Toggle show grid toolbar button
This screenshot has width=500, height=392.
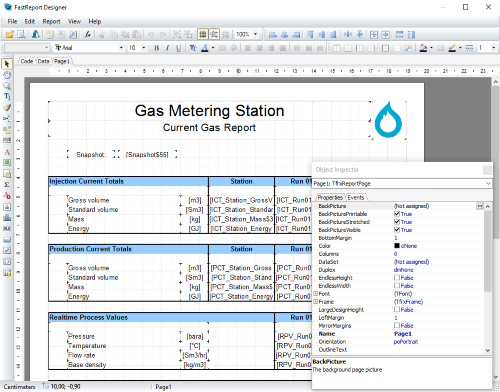pos(202,34)
